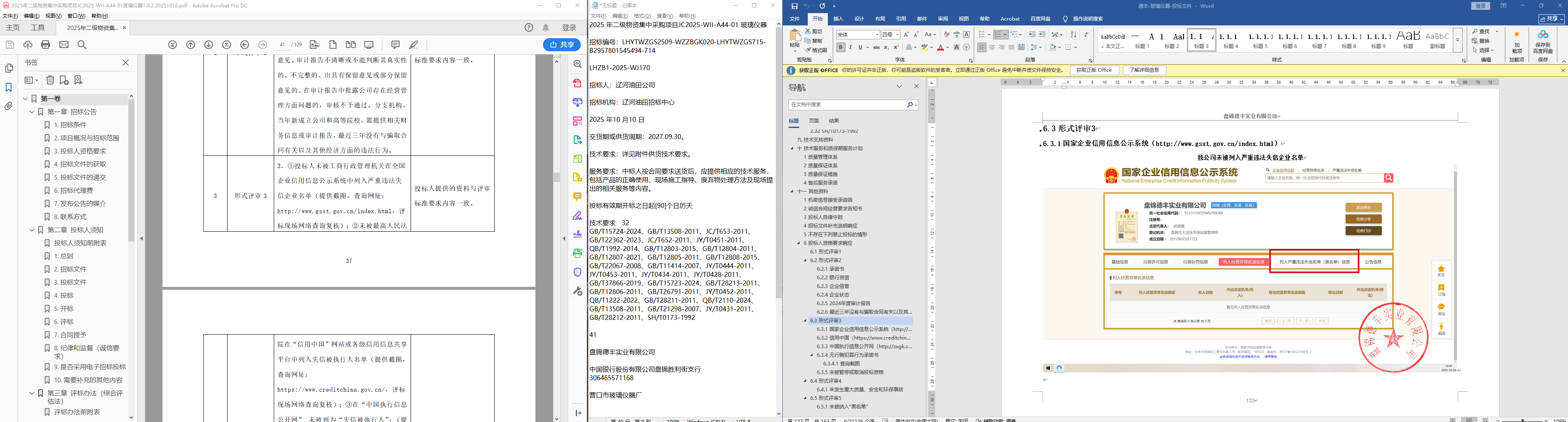Collapse the 第二章 投标人须知 bookmark
Screen dimensions: 1568x422
click(32, 230)
